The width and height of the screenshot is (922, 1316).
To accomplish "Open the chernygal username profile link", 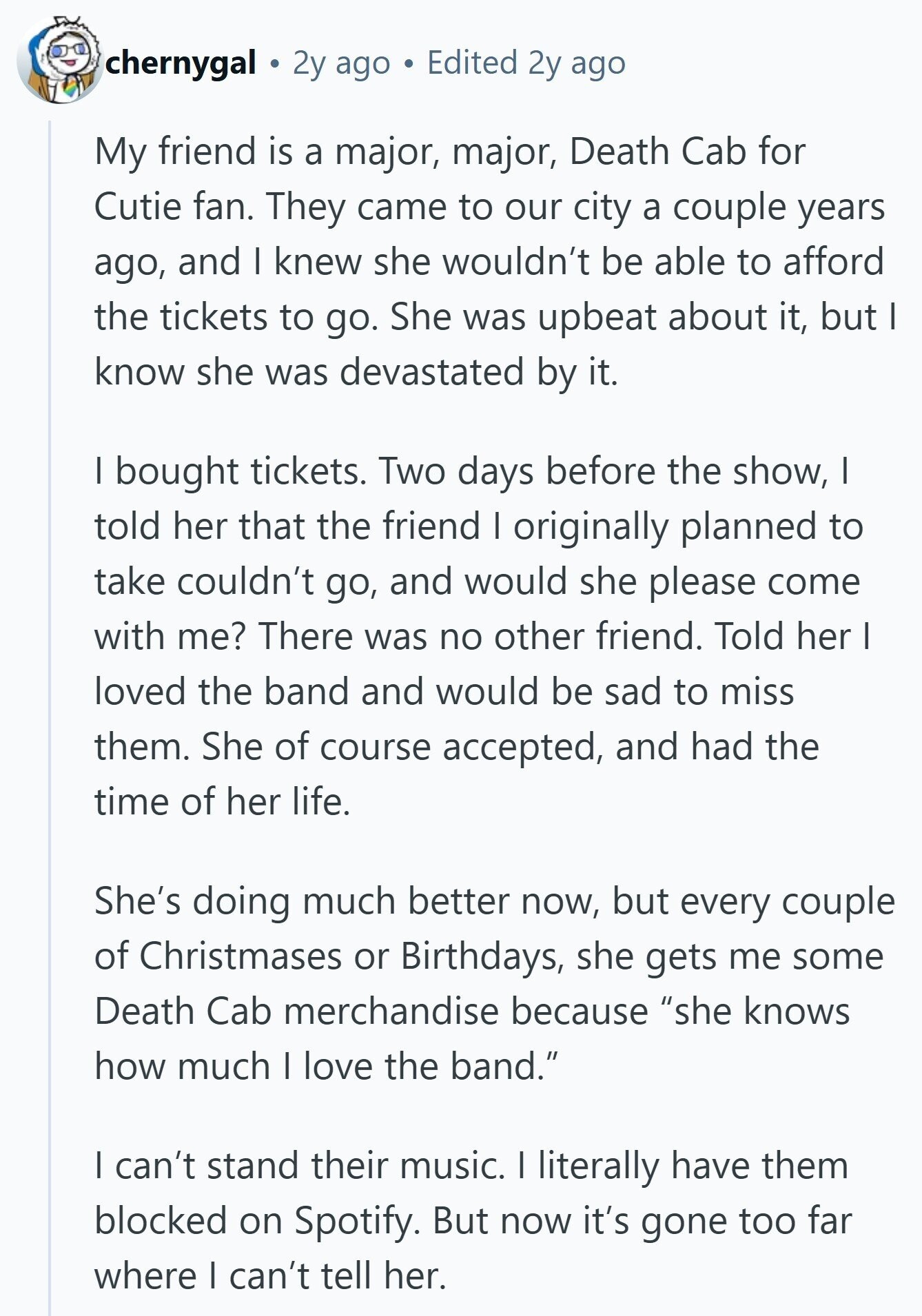I will [183, 63].
